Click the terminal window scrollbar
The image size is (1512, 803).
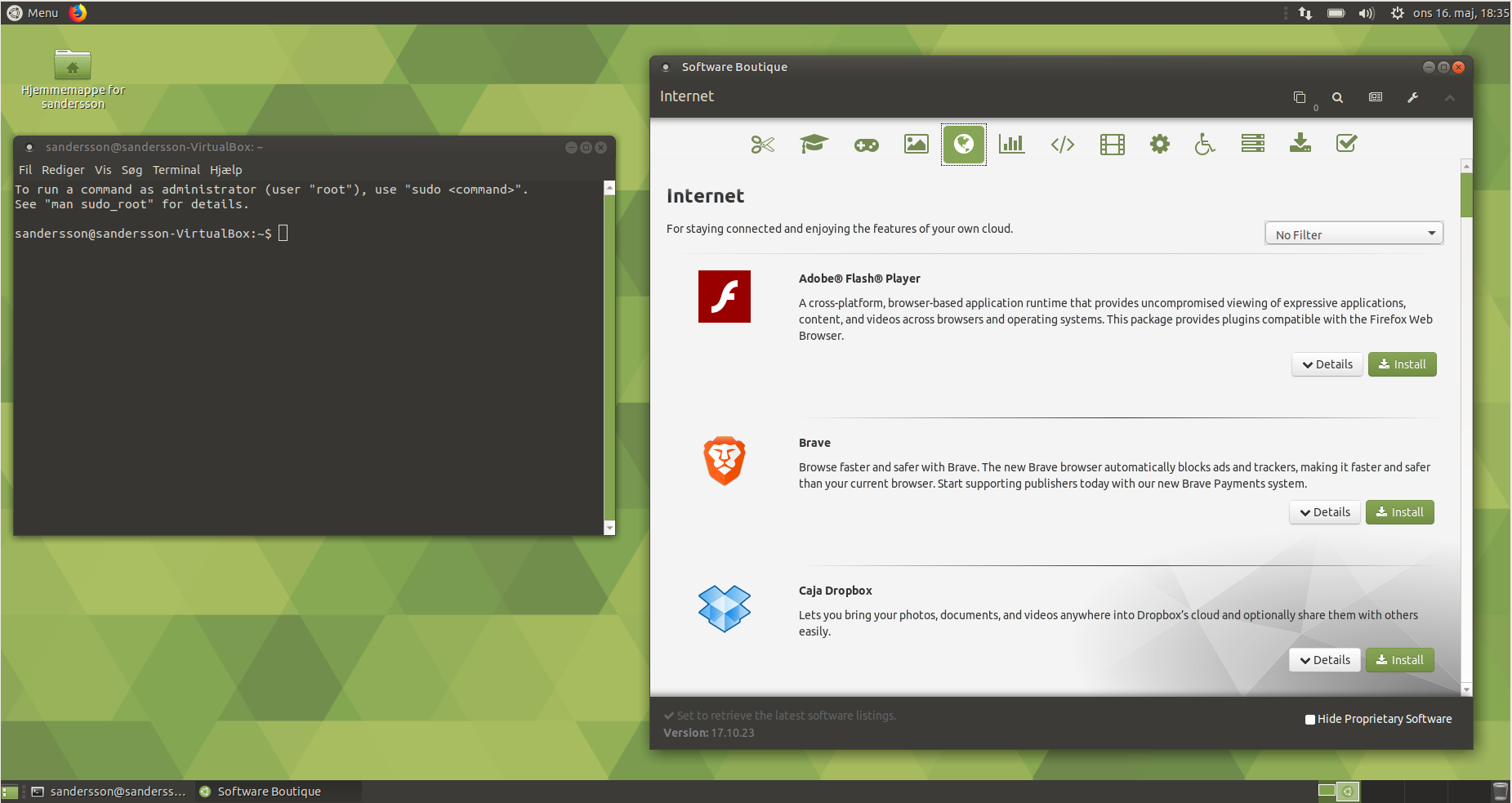point(609,358)
